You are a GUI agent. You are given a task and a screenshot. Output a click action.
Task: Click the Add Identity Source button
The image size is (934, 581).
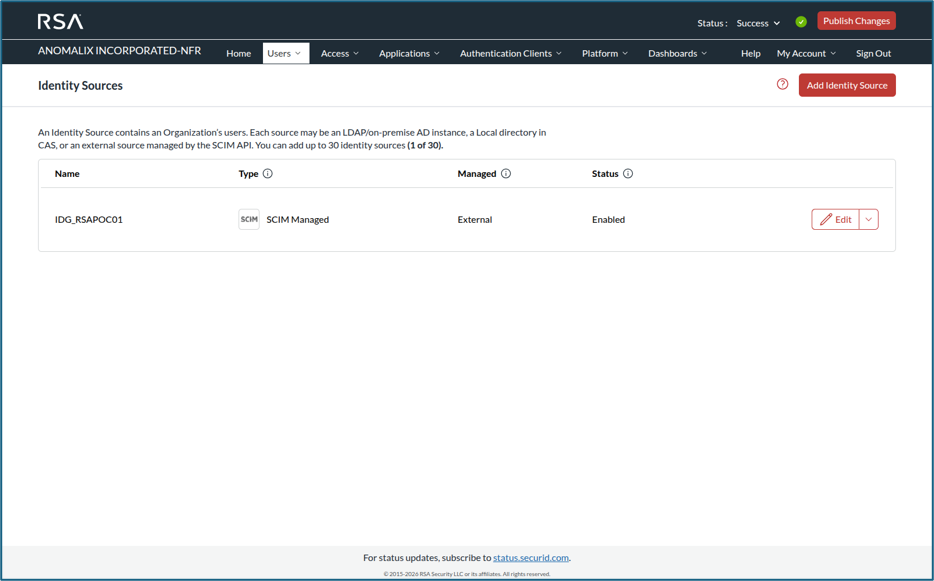point(847,85)
